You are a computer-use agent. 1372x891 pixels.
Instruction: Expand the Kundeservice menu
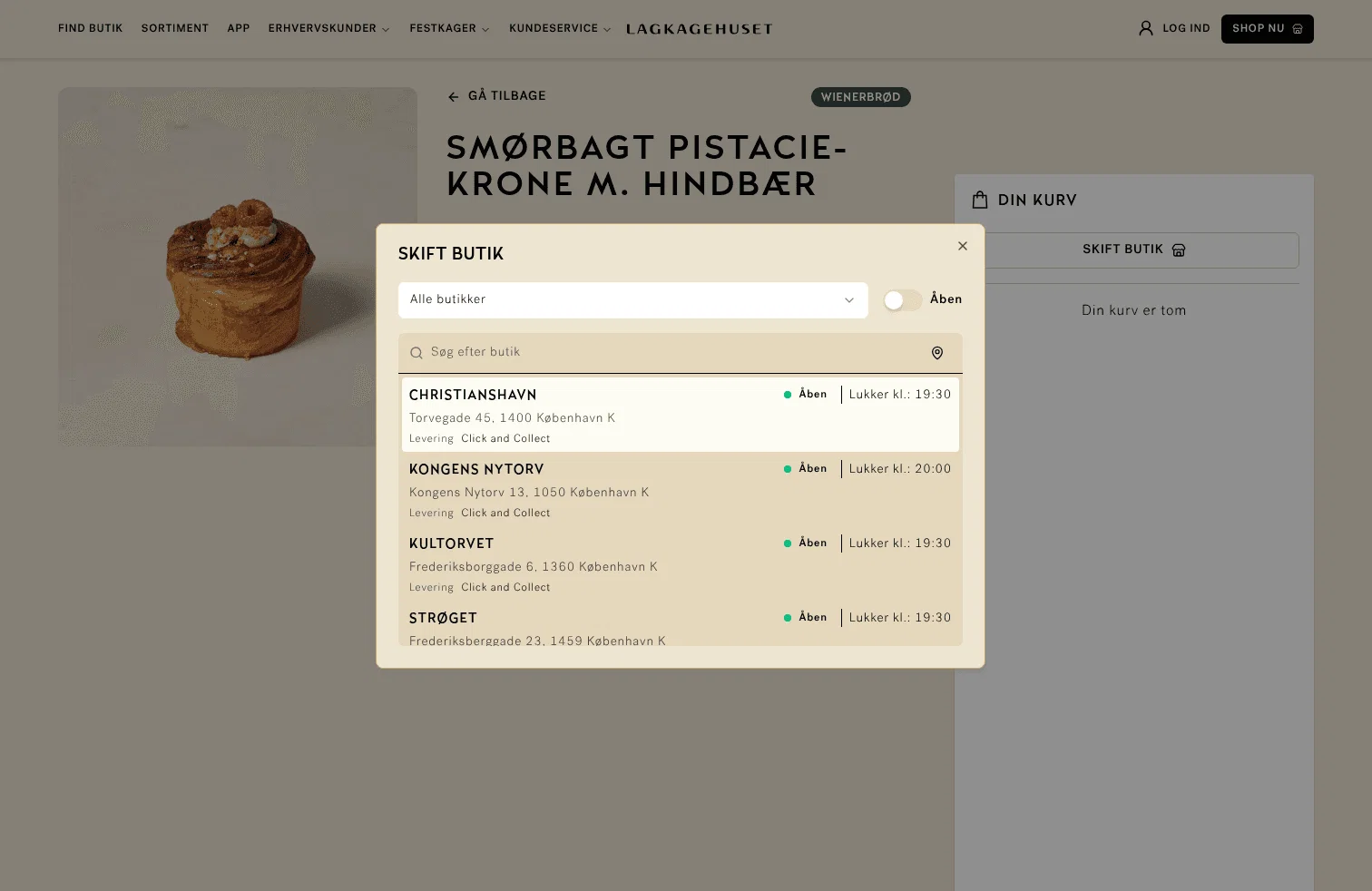(560, 29)
